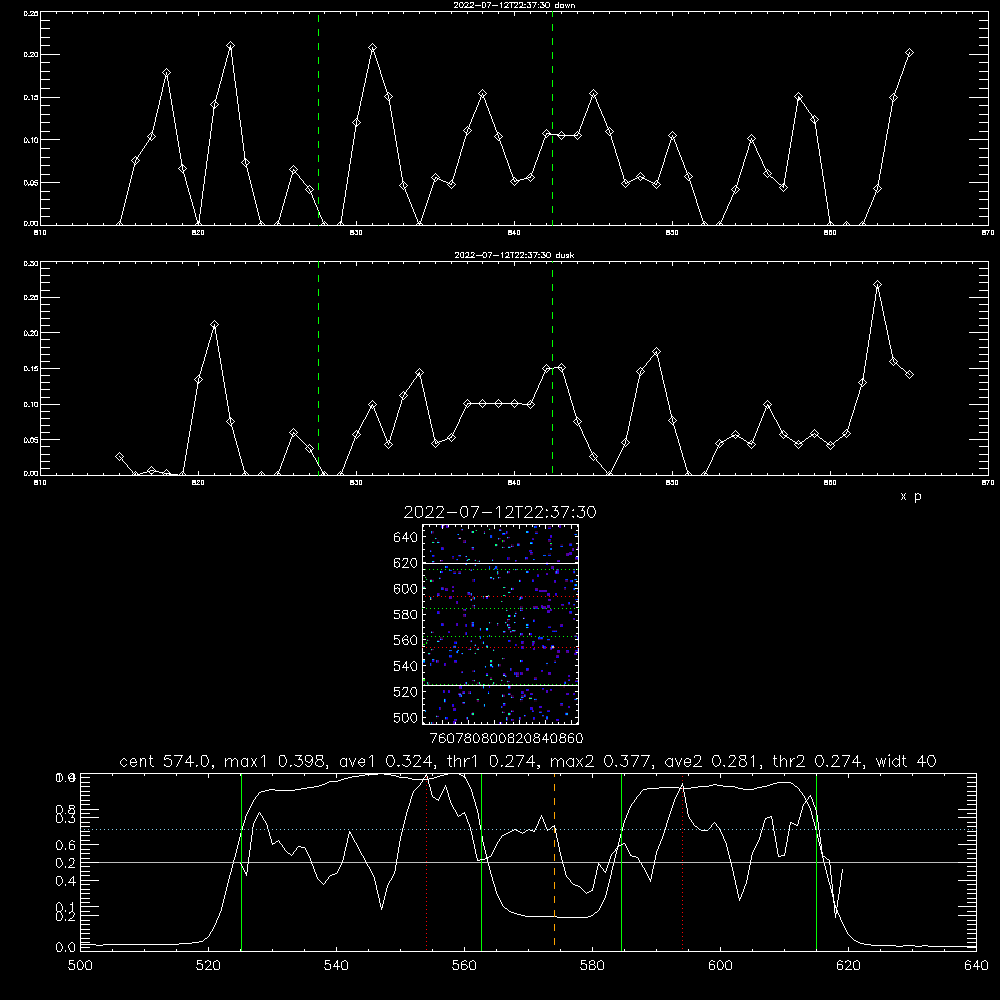Click the '620' y-axis label of small image
Screen dimensions: 1000x1000
406,563
